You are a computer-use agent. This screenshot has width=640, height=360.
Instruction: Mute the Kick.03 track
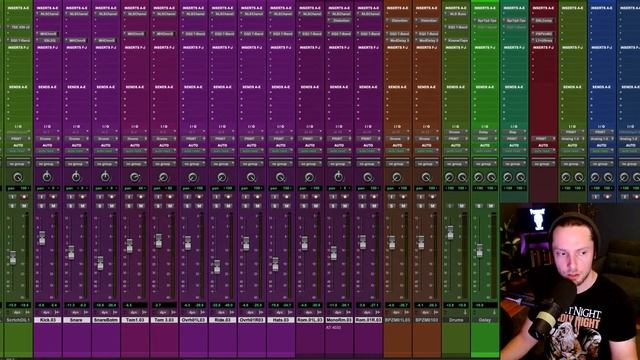click(x=53, y=206)
